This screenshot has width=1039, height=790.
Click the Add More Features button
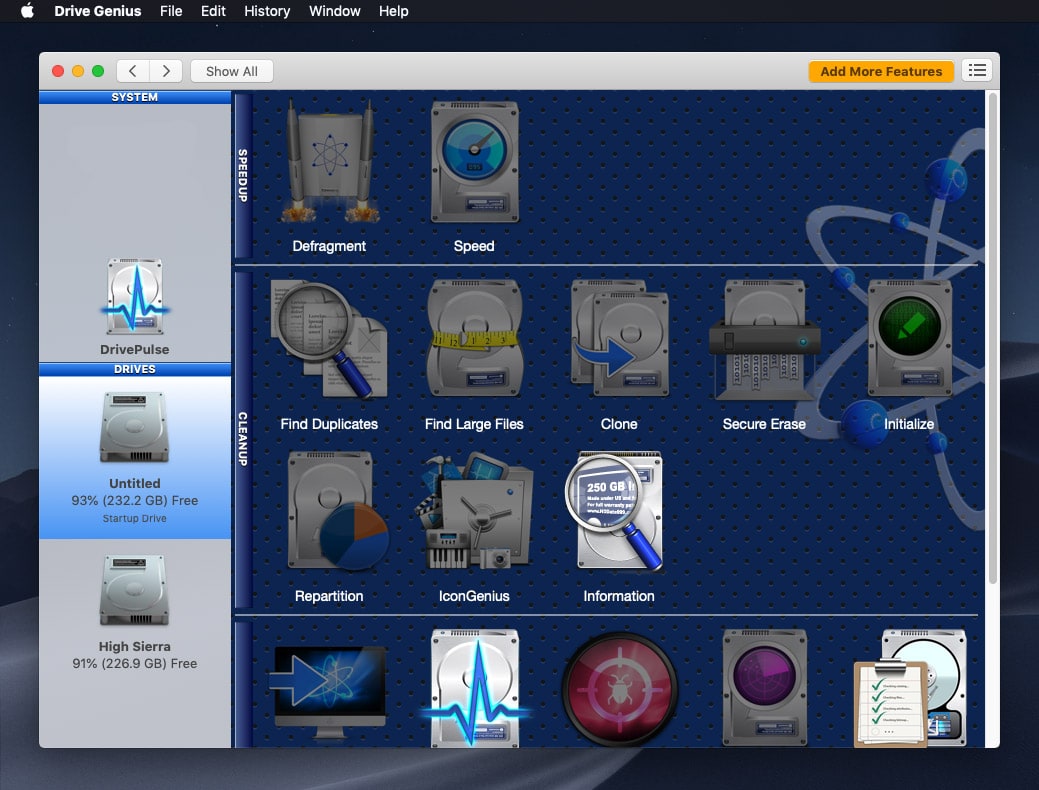881,71
